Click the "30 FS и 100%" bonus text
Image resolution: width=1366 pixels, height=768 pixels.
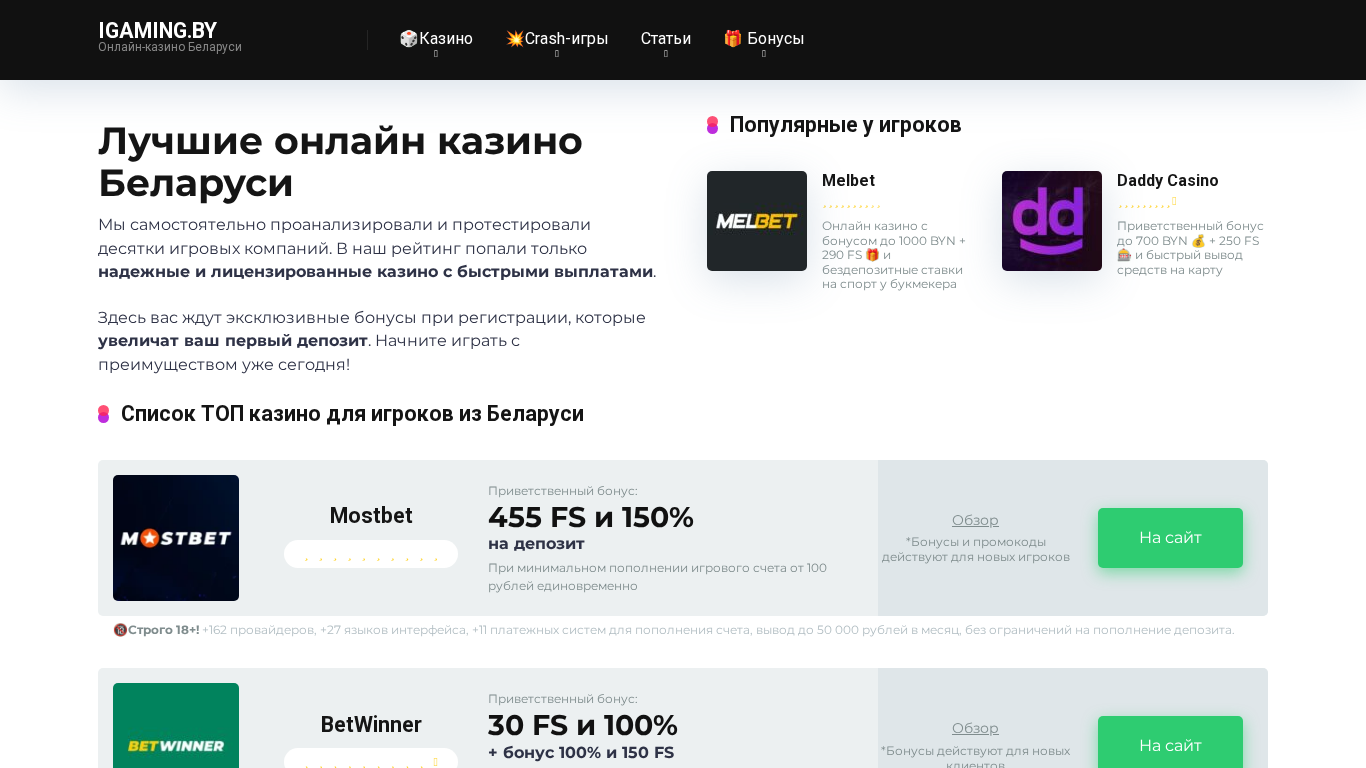pos(583,725)
